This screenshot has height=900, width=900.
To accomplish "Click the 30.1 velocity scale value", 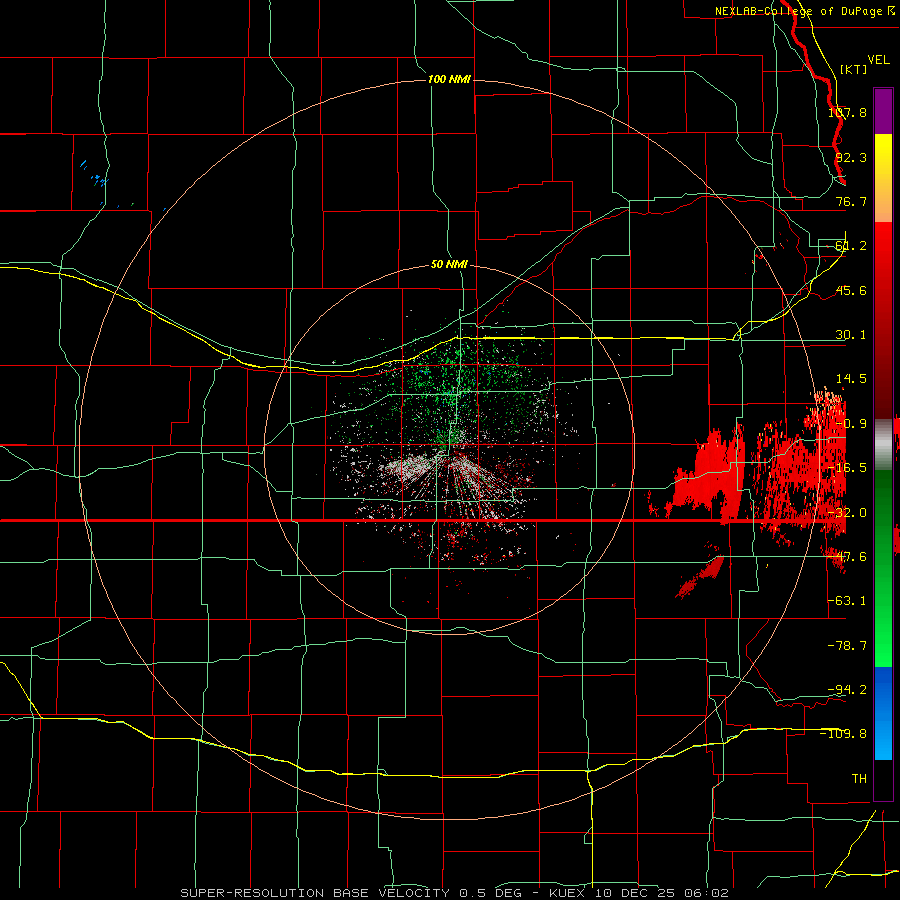I will click(851, 335).
